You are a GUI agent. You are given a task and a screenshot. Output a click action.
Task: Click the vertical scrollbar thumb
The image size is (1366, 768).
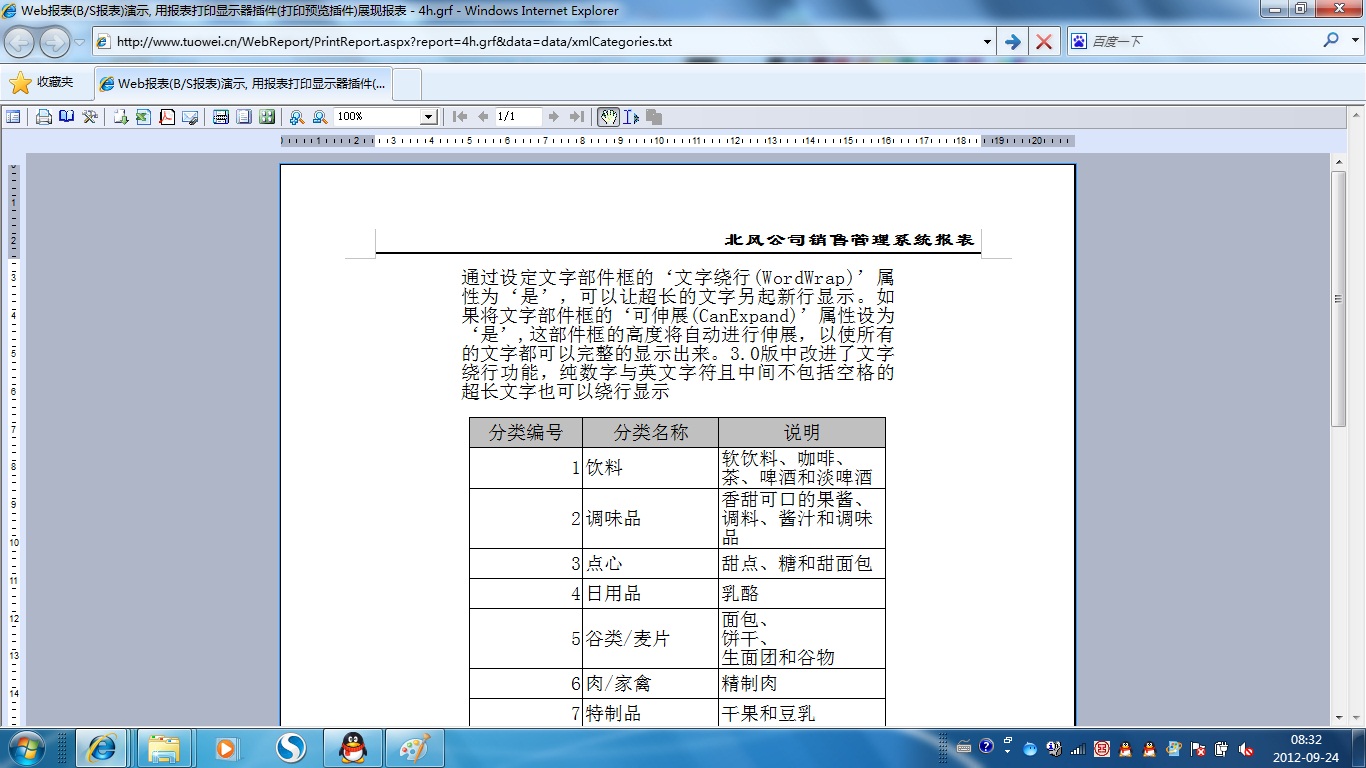tap(1338, 298)
